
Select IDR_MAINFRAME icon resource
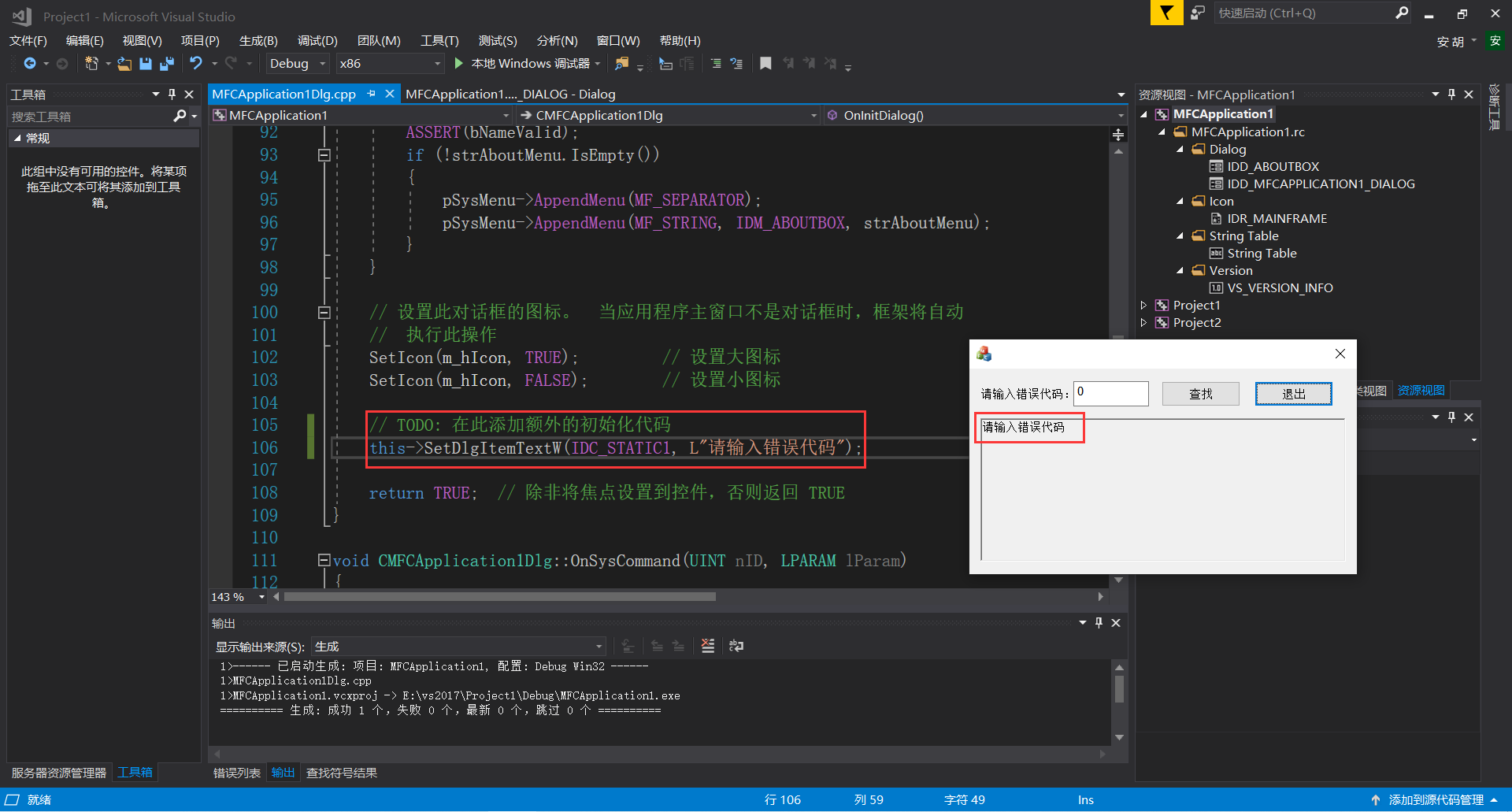tap(1277, 218)
